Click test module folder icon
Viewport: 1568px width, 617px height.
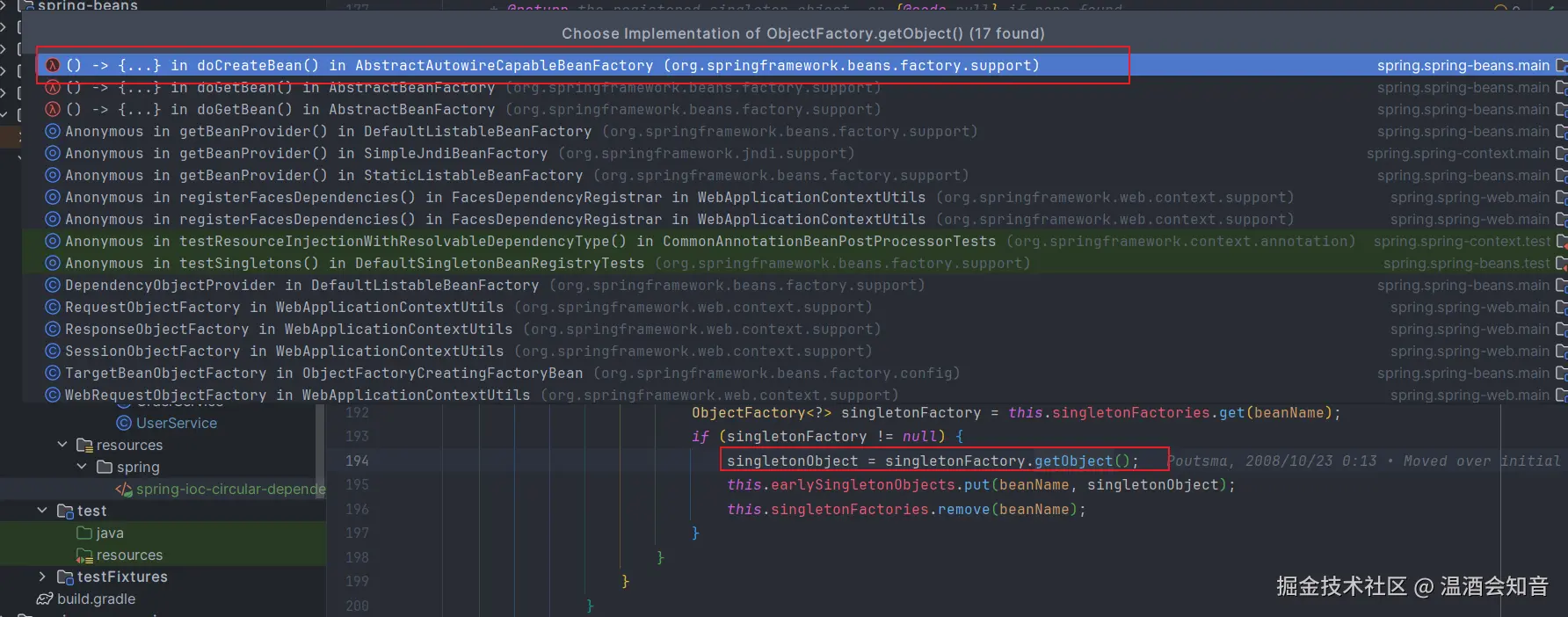point(65,512)
